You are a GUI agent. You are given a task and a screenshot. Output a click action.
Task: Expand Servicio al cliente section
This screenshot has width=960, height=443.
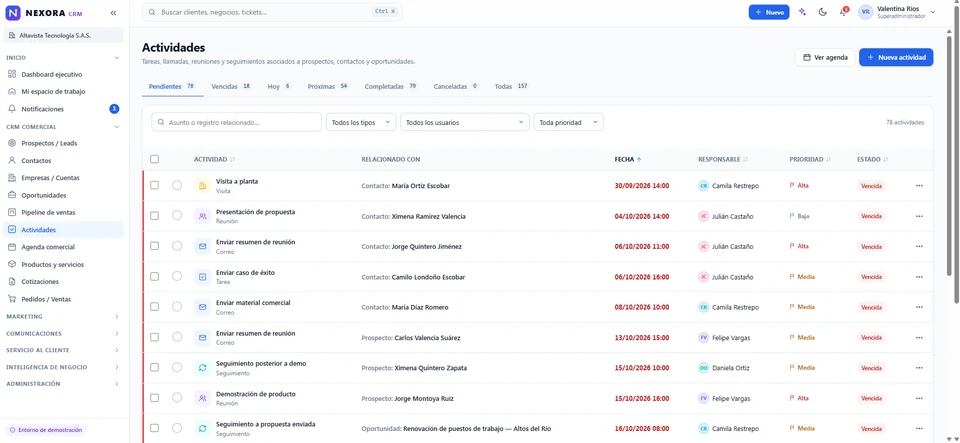coord(62,350)
